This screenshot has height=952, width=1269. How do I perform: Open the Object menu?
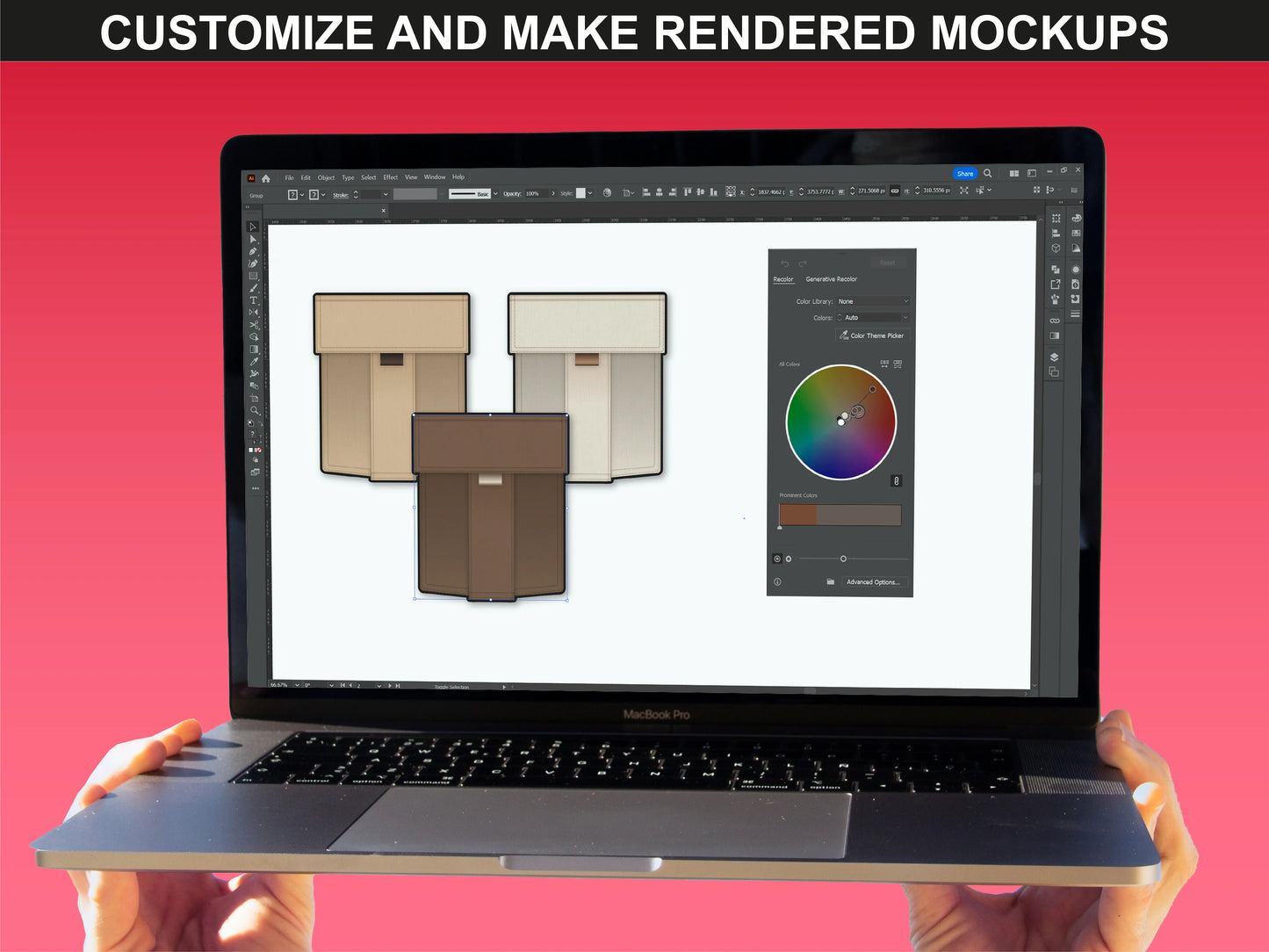point(326,177)
